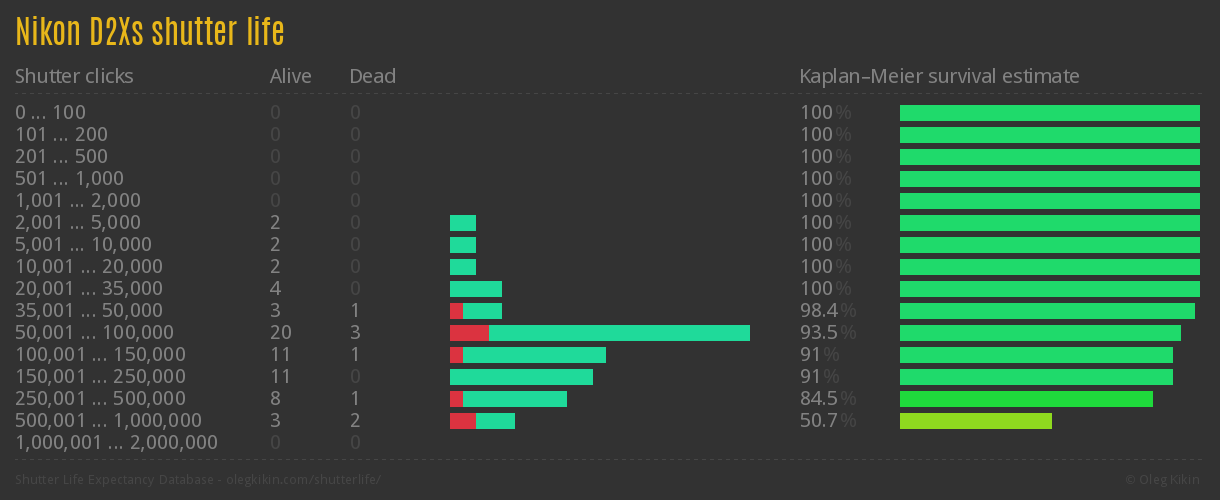Click the yellow-green 50.7% survival bar
Screen dimensions: 1220x500
975,421
